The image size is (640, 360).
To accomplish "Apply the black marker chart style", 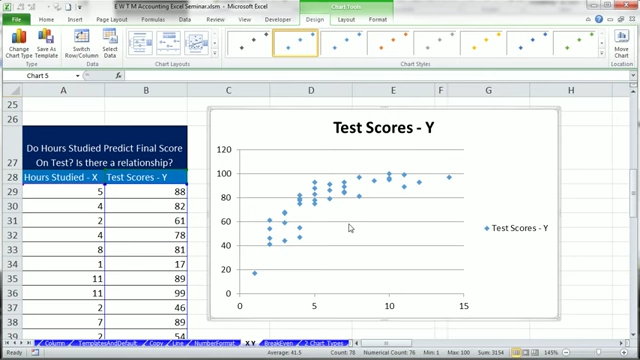I will pos(249,43).
